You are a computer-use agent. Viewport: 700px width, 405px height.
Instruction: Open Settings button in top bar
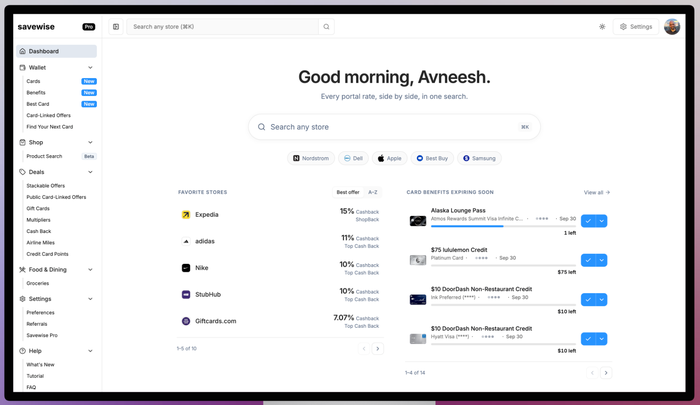(x=636, y=27)
